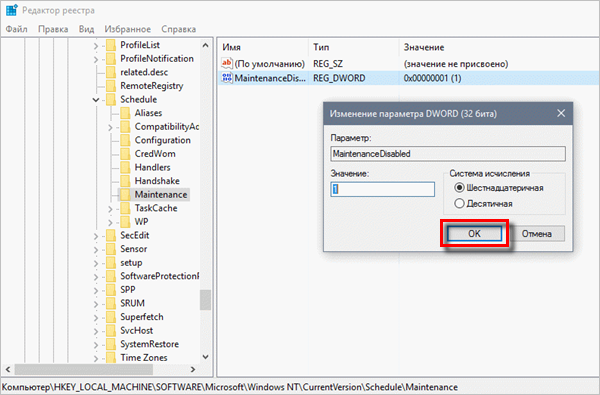Click the setup folder icon
The width and height of the screenshot is (600, 395).
tap(111, 263)
